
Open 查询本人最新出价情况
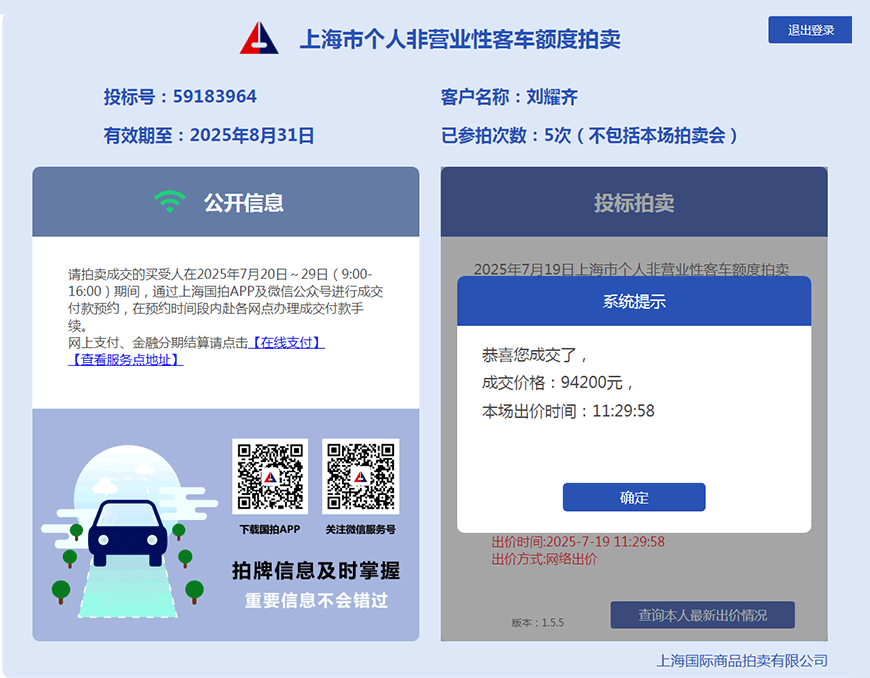point(702,615)
